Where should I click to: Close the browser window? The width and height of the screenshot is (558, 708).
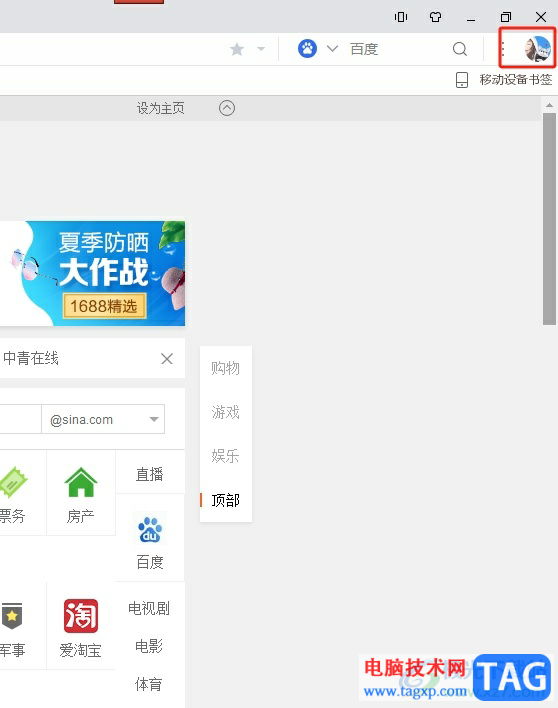pyautogui.click(x=541, y=17)
